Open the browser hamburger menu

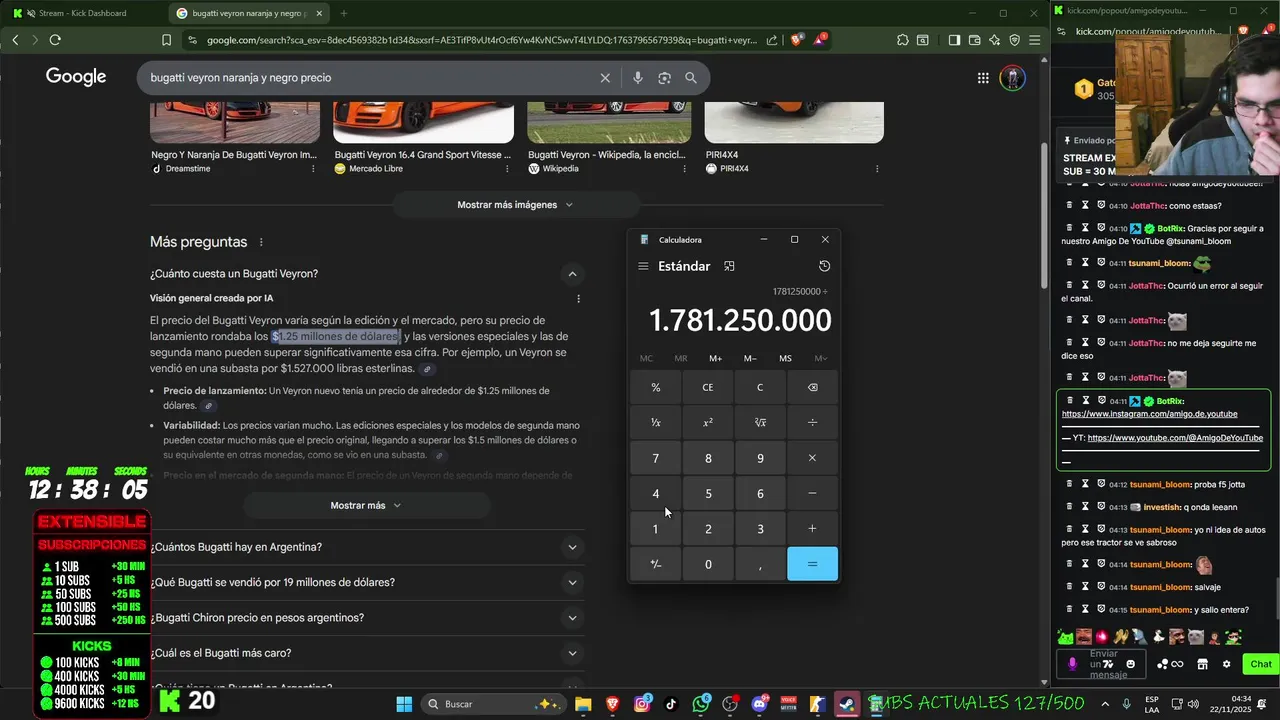pyautogui.click(x=1034, y=40)
